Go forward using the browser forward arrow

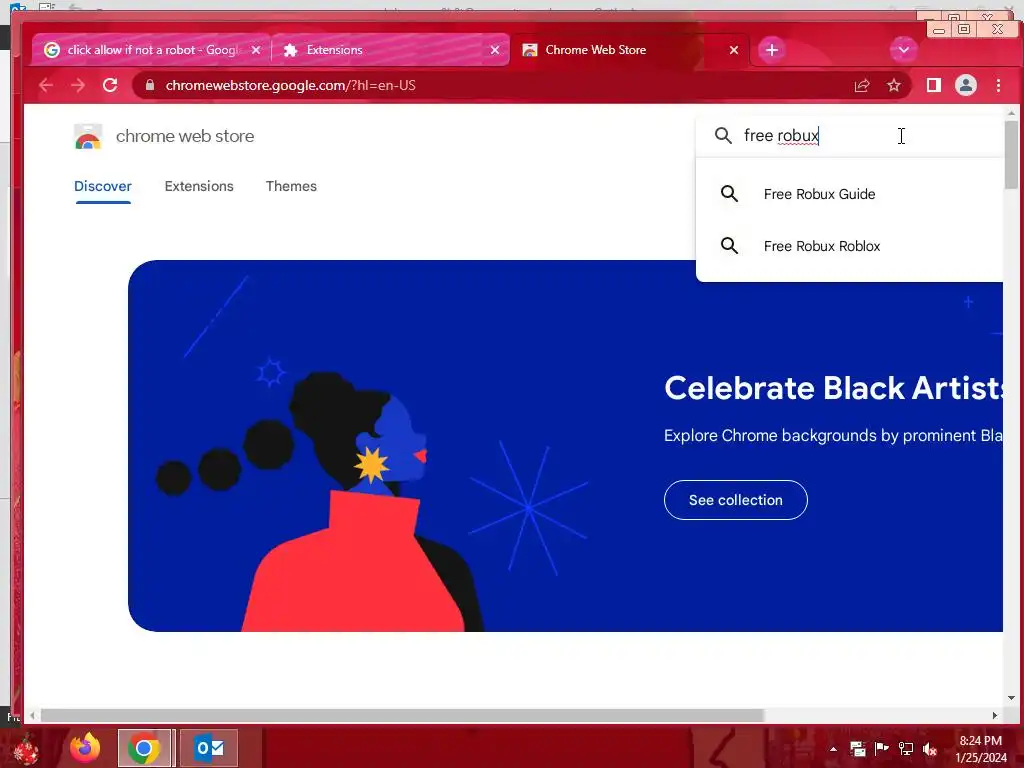(78, 86)
